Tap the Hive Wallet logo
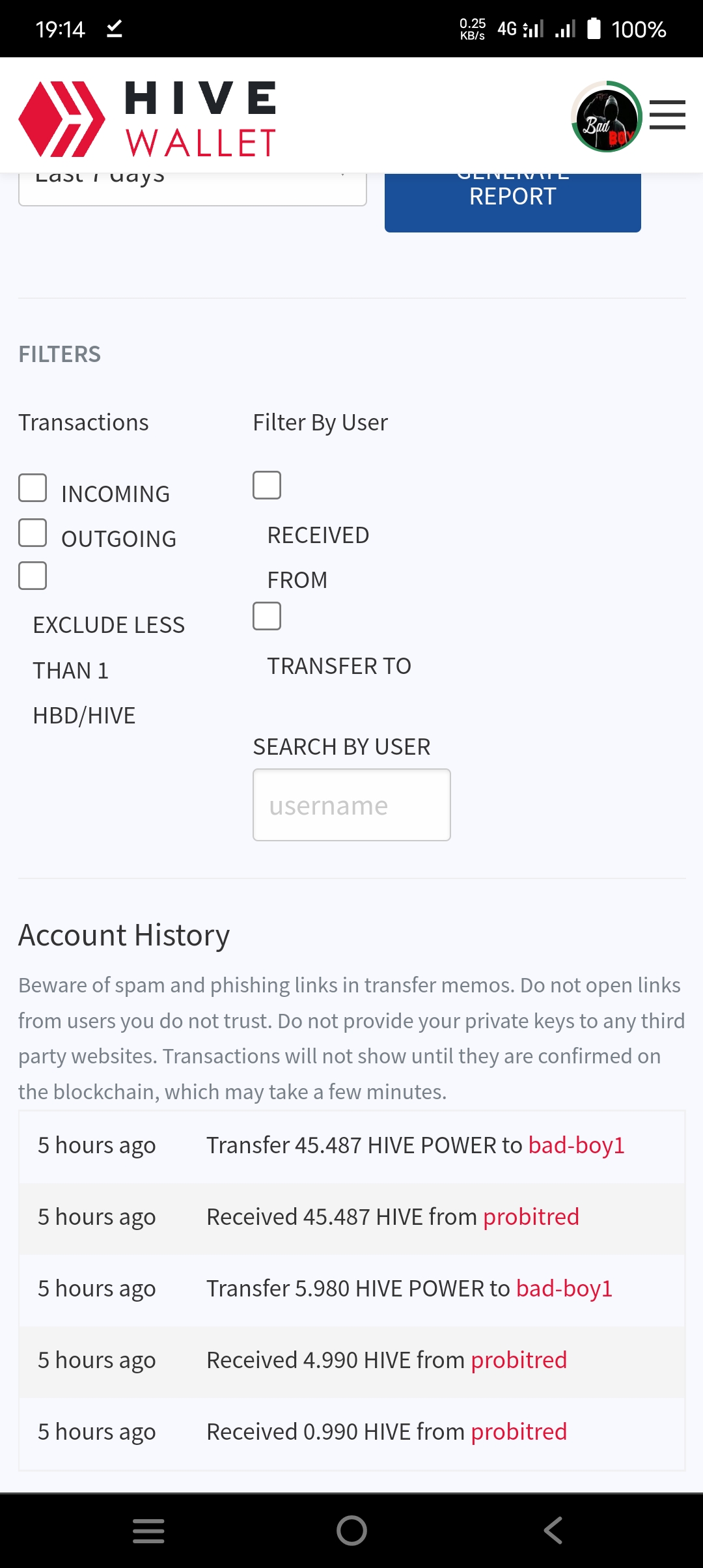Viewport: 703px width, 1568px height. 148,119
